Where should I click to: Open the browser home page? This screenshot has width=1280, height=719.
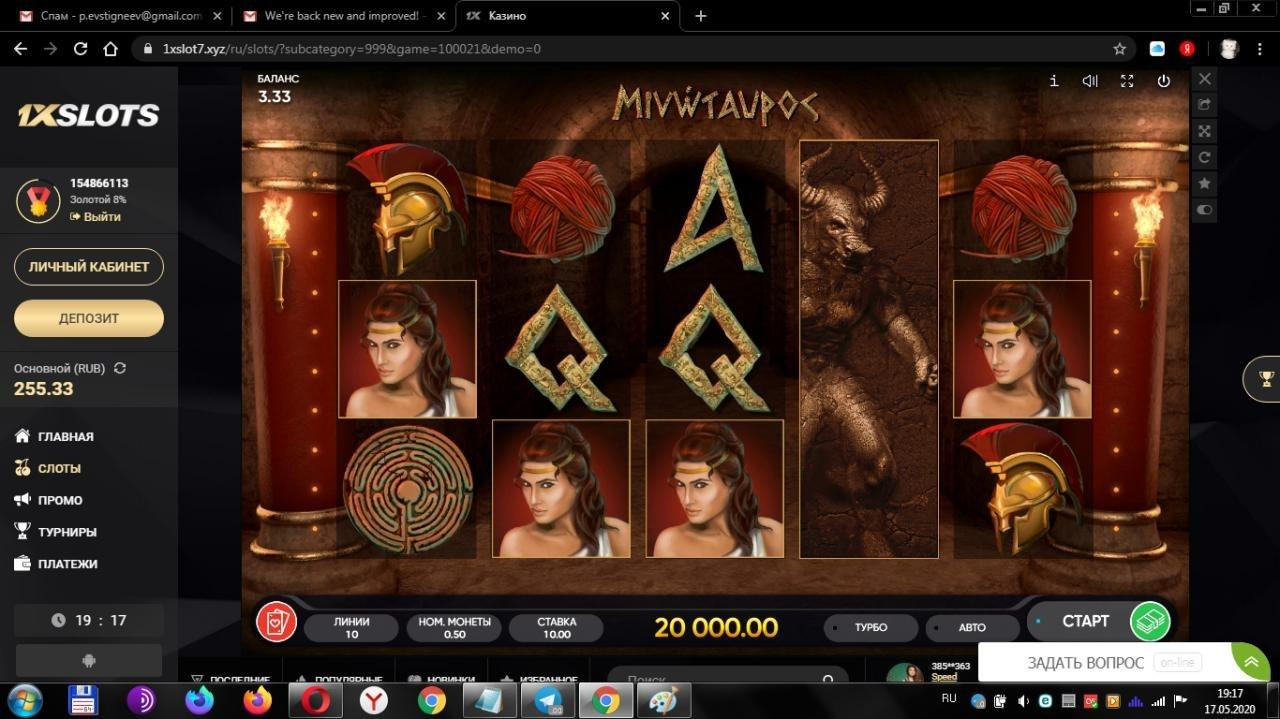(112, 48)
